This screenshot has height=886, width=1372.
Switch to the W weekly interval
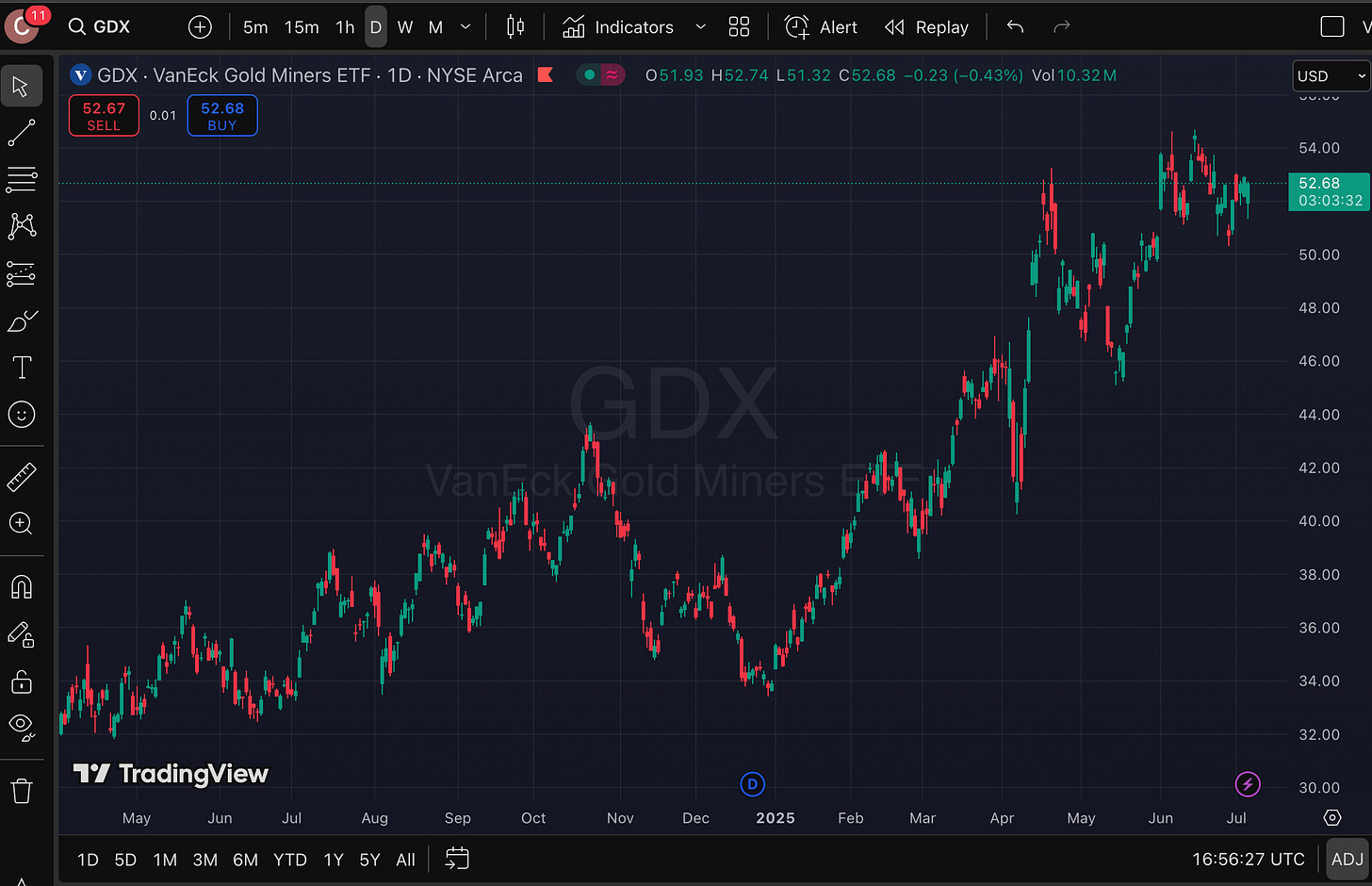tap(405, 27)
